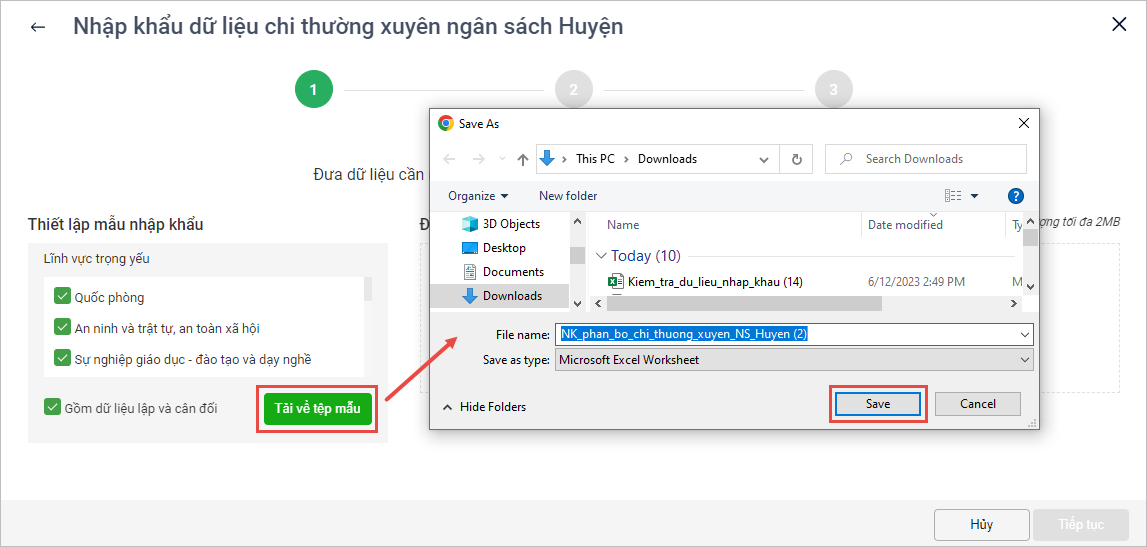This screenshot has width=1147, height=547.
Task: Select the Kiem_tra_du_lieu_nhap_khau (14) Excel file
Action: 714,282
